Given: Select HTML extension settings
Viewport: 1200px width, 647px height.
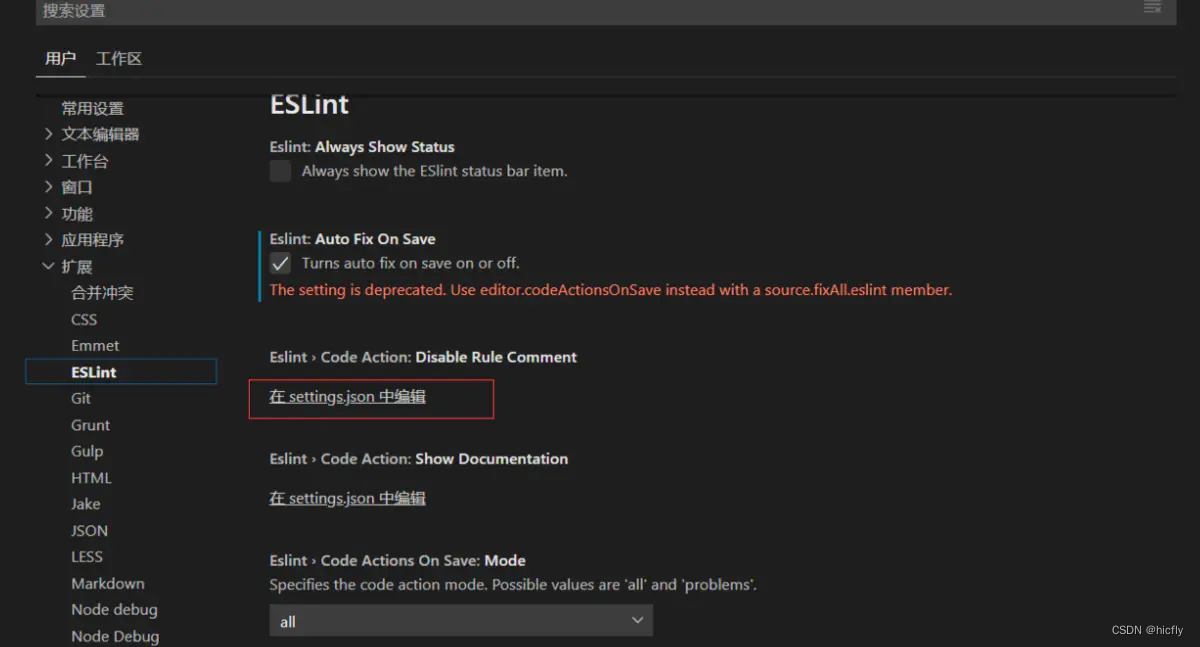Looking at the screenshot, I should [x=91, y=478].
